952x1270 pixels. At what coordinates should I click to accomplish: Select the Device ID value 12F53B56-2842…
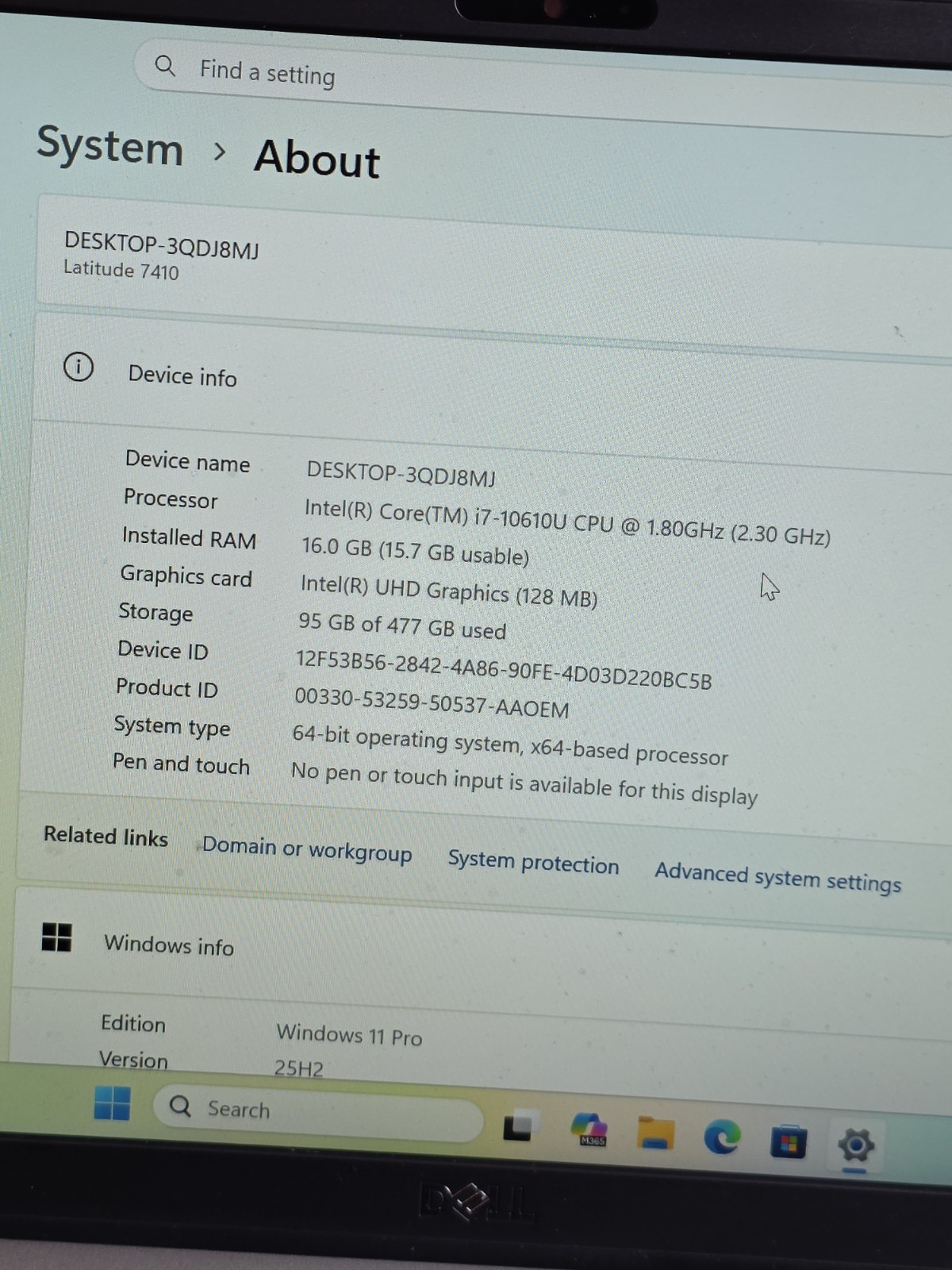pos(504,671)
